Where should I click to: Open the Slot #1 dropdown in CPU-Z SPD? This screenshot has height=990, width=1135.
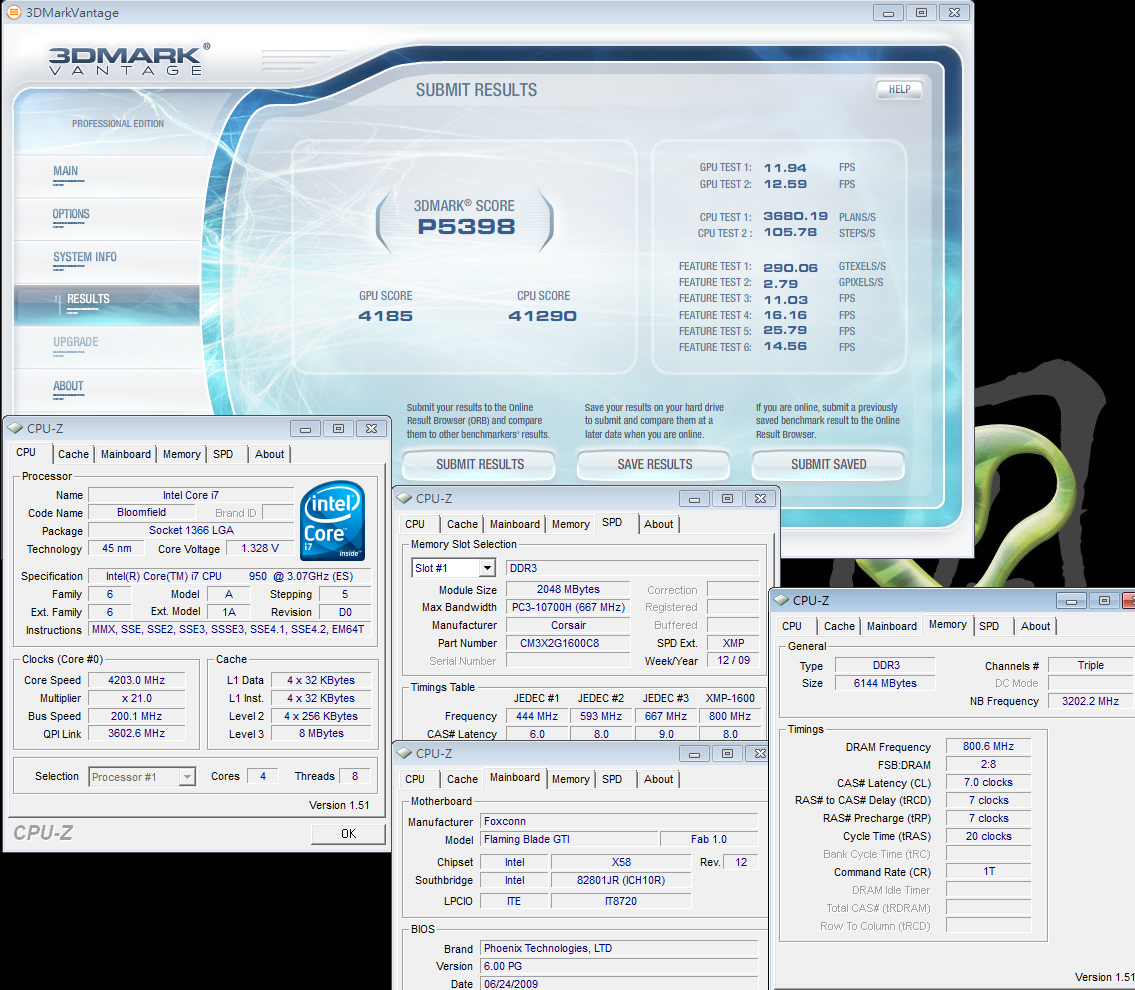[x=487, y=568]
